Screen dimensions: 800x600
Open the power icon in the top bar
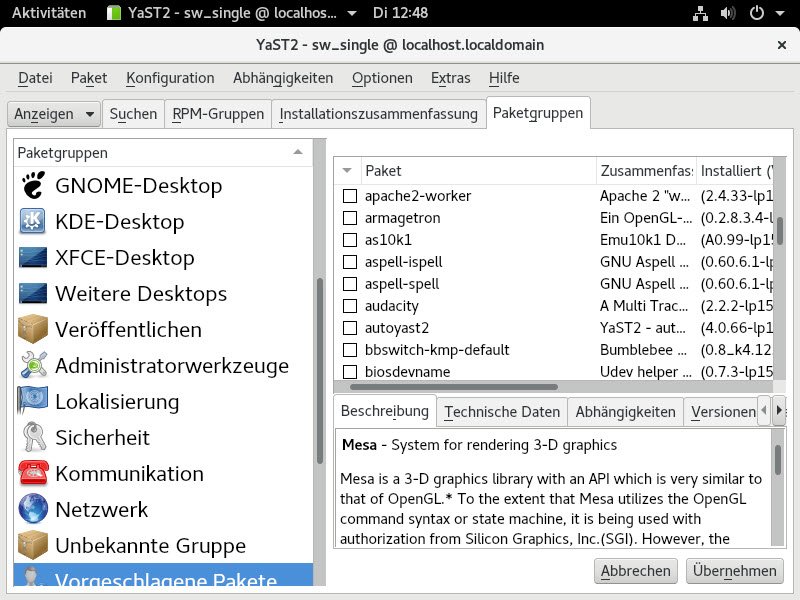click(756, 13)
